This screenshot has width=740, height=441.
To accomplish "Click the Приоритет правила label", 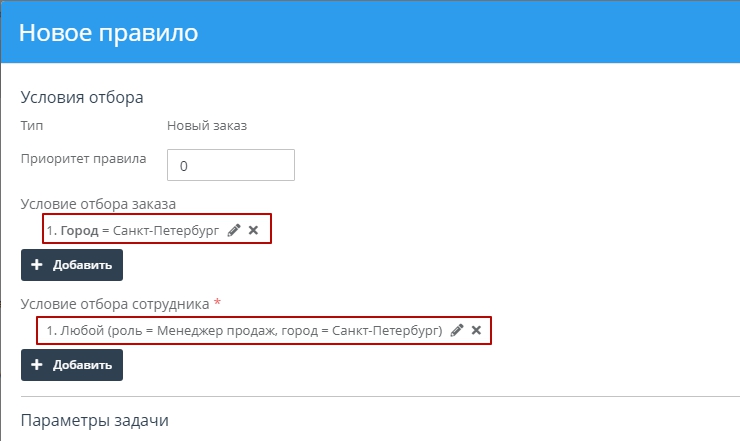I will (x=83, y=158).
